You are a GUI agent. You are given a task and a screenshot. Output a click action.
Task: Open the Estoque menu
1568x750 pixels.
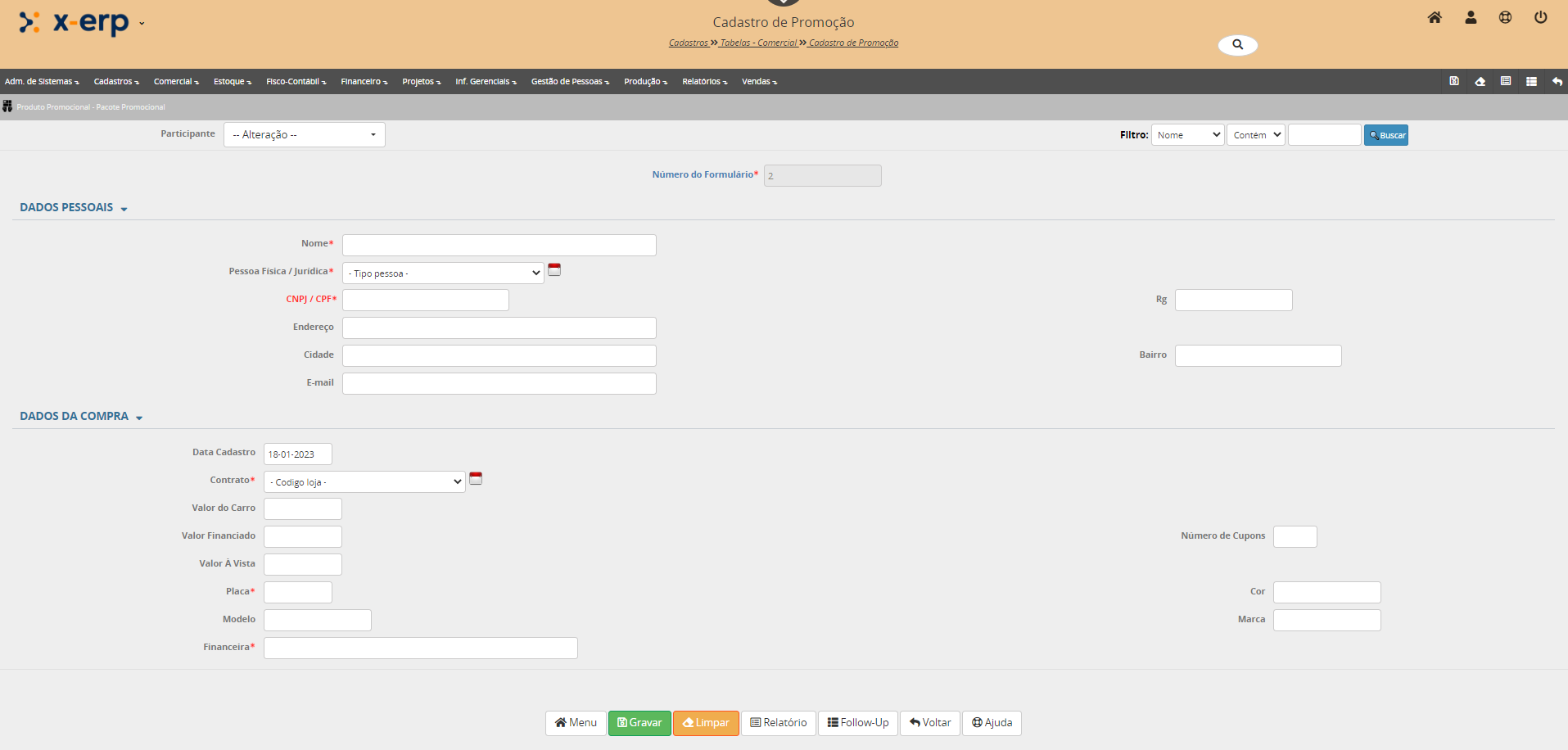[x=232, y=82]
